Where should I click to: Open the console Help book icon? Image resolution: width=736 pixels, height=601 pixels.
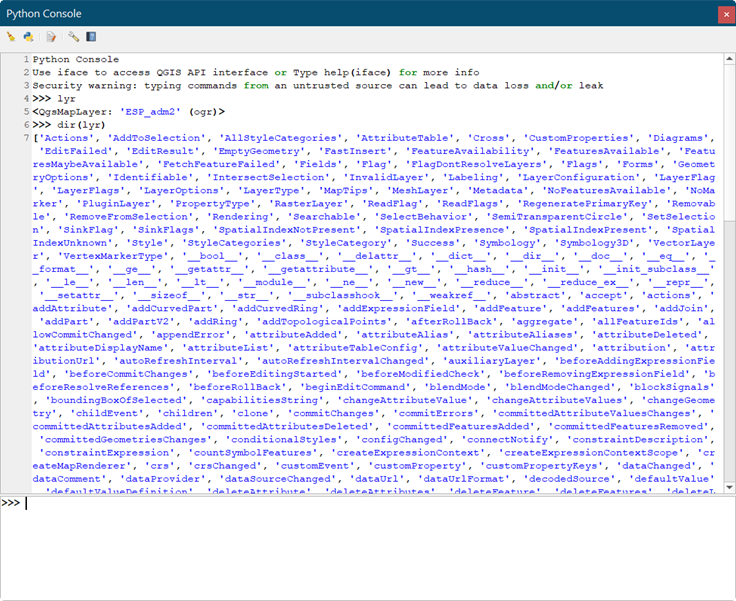(x=91, y=37)
